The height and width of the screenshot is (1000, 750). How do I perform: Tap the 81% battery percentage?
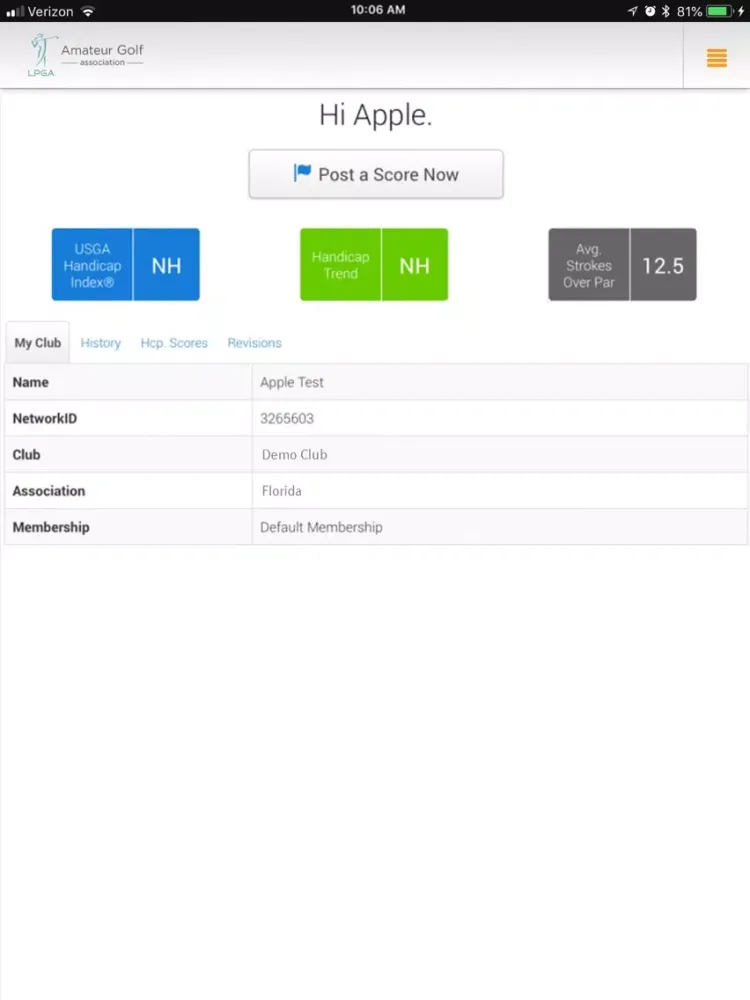[689, 11]
